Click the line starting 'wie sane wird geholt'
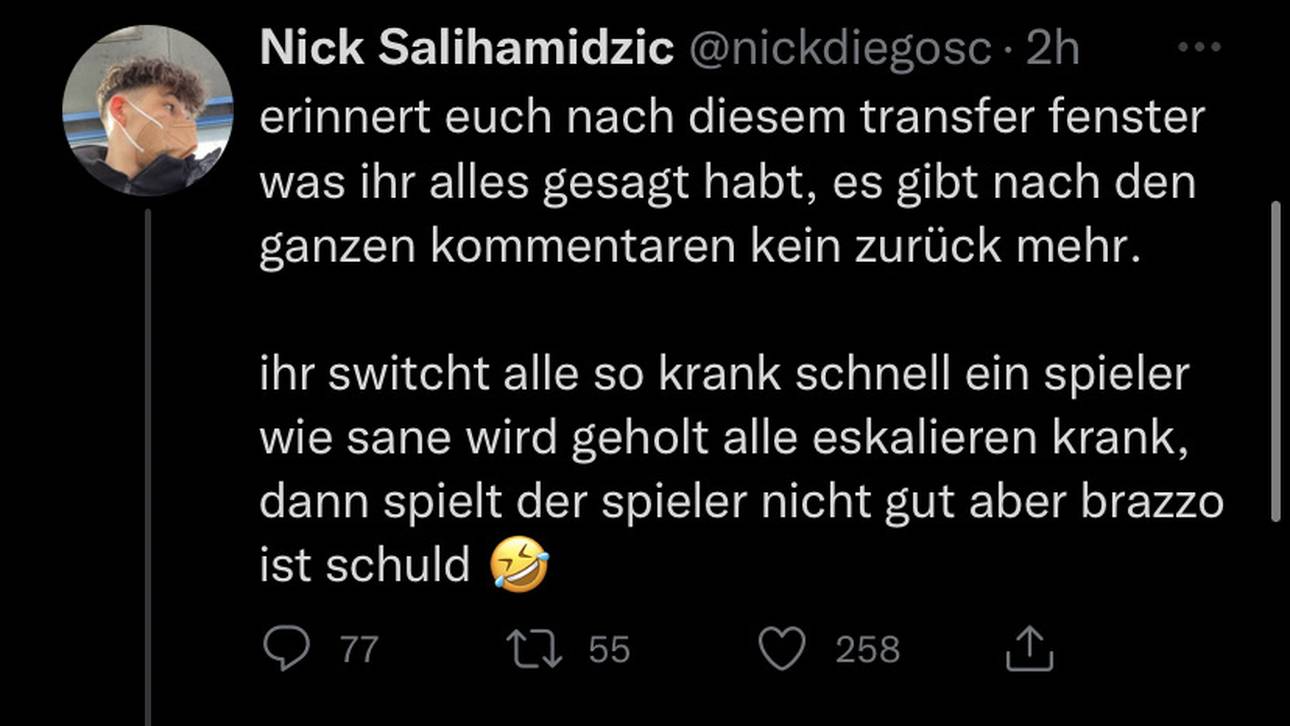 click(724, 440)
